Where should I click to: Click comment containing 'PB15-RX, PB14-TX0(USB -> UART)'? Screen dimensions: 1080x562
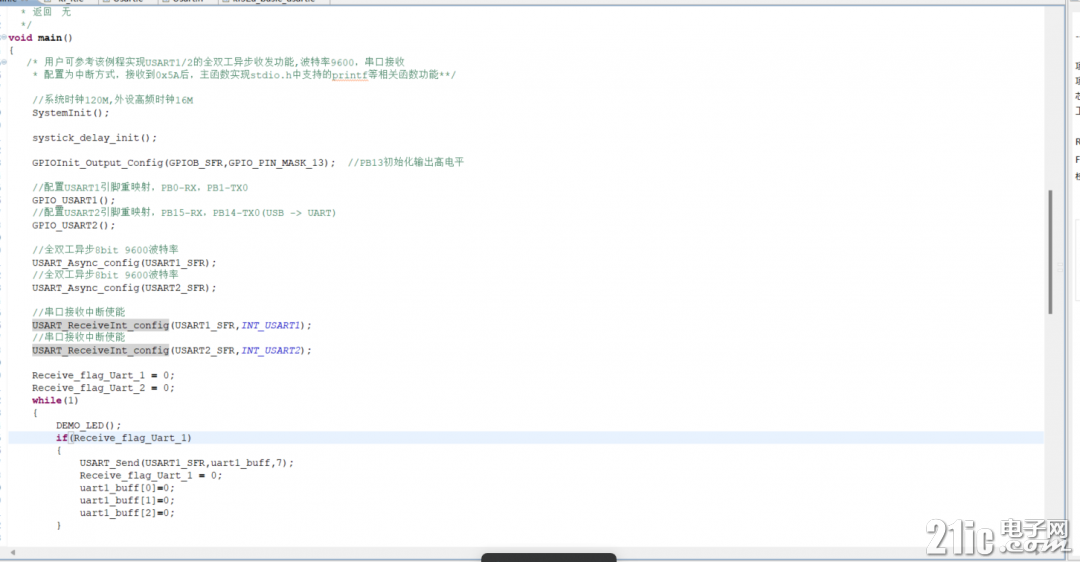pyautogui.click(x=184, y=213)
